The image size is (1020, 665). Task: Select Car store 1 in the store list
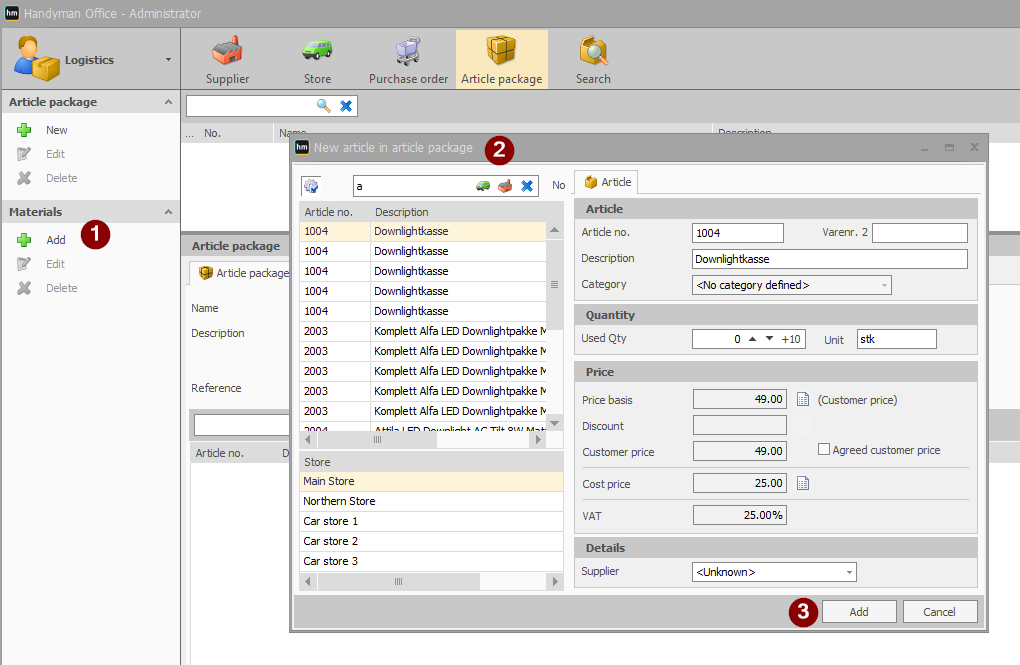pos(431,521)
